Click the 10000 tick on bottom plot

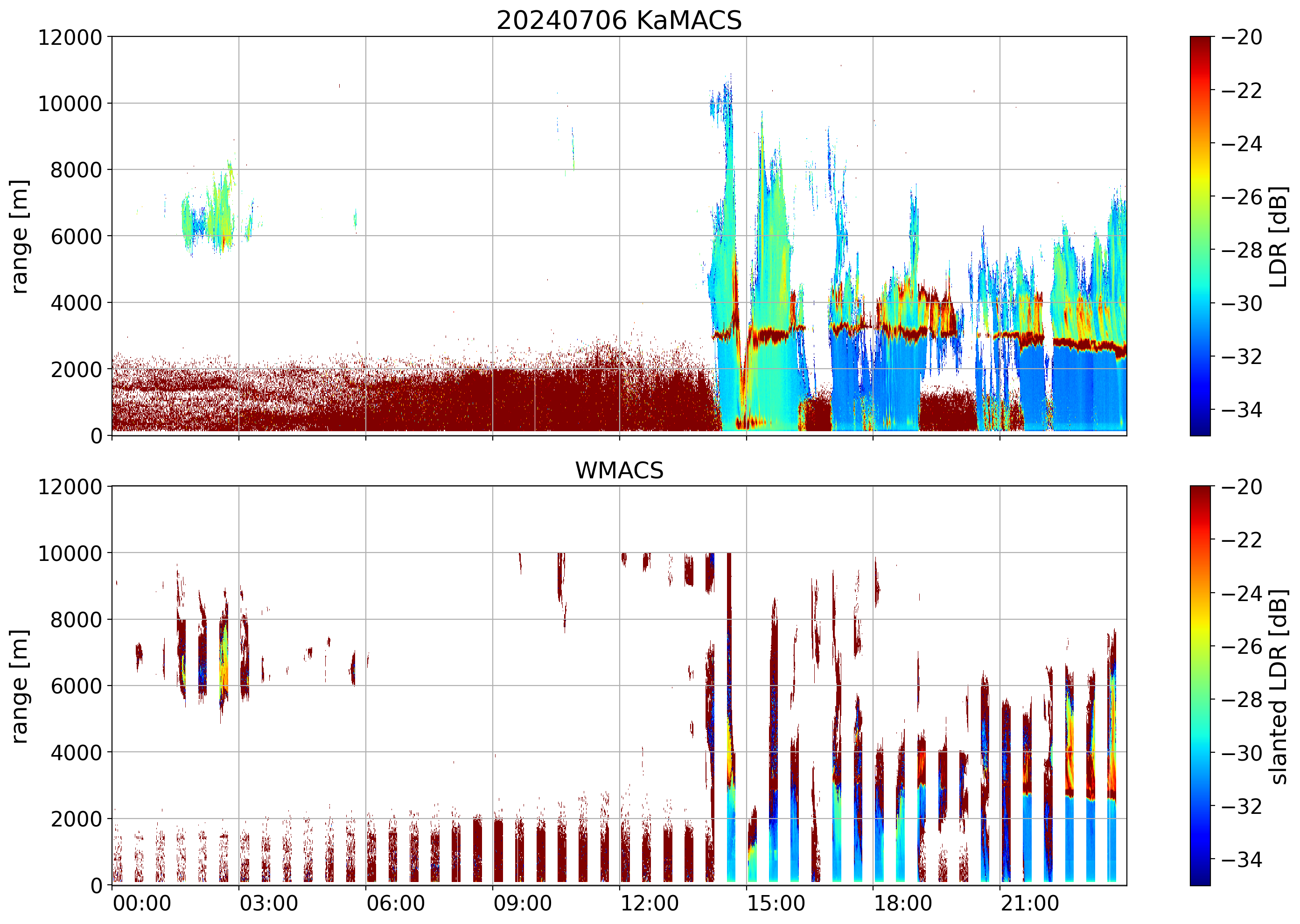pyautogui.click(x=70, y=553)
